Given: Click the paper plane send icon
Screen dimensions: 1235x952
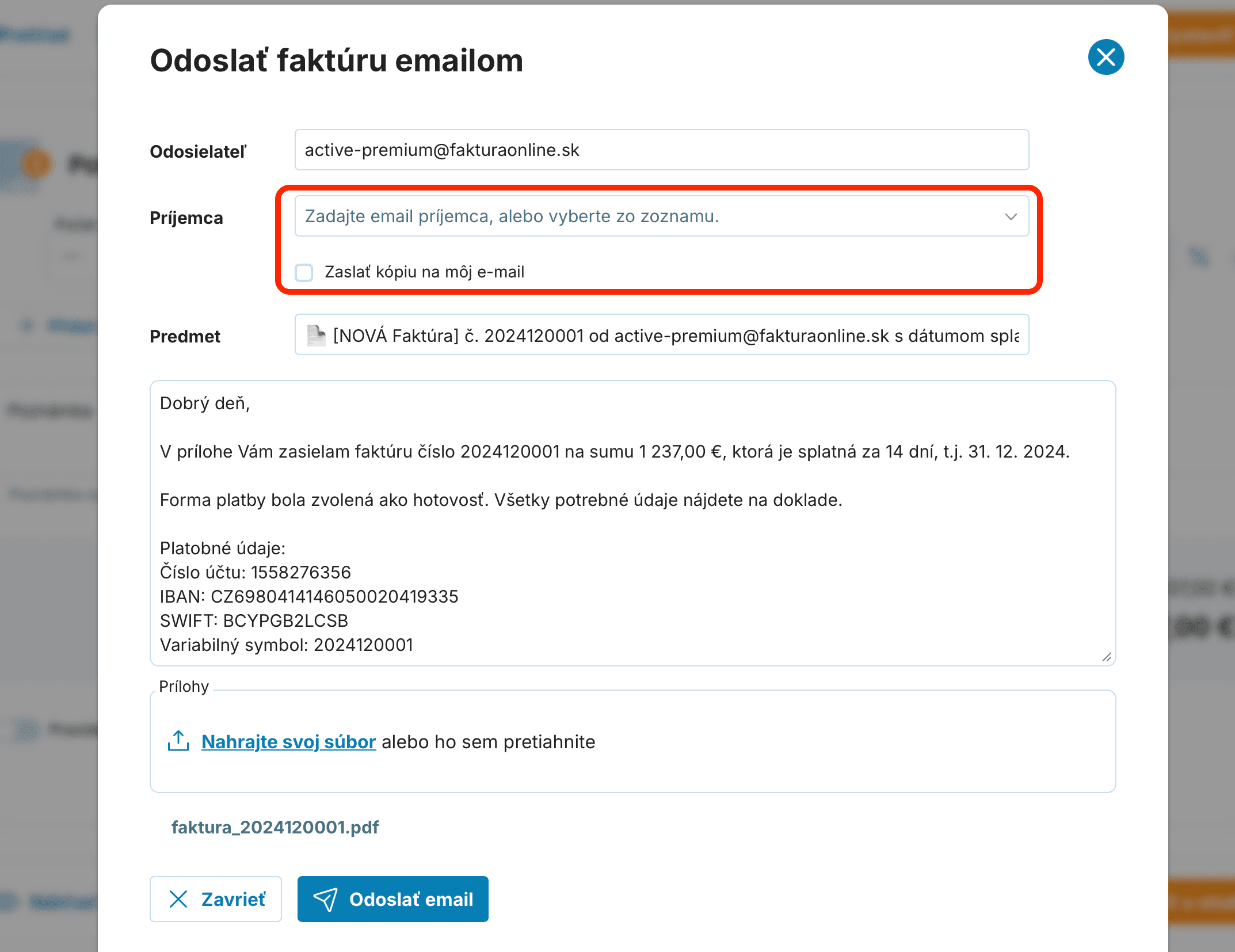Looking at the screenshot, I should click(x=325, y=899).
